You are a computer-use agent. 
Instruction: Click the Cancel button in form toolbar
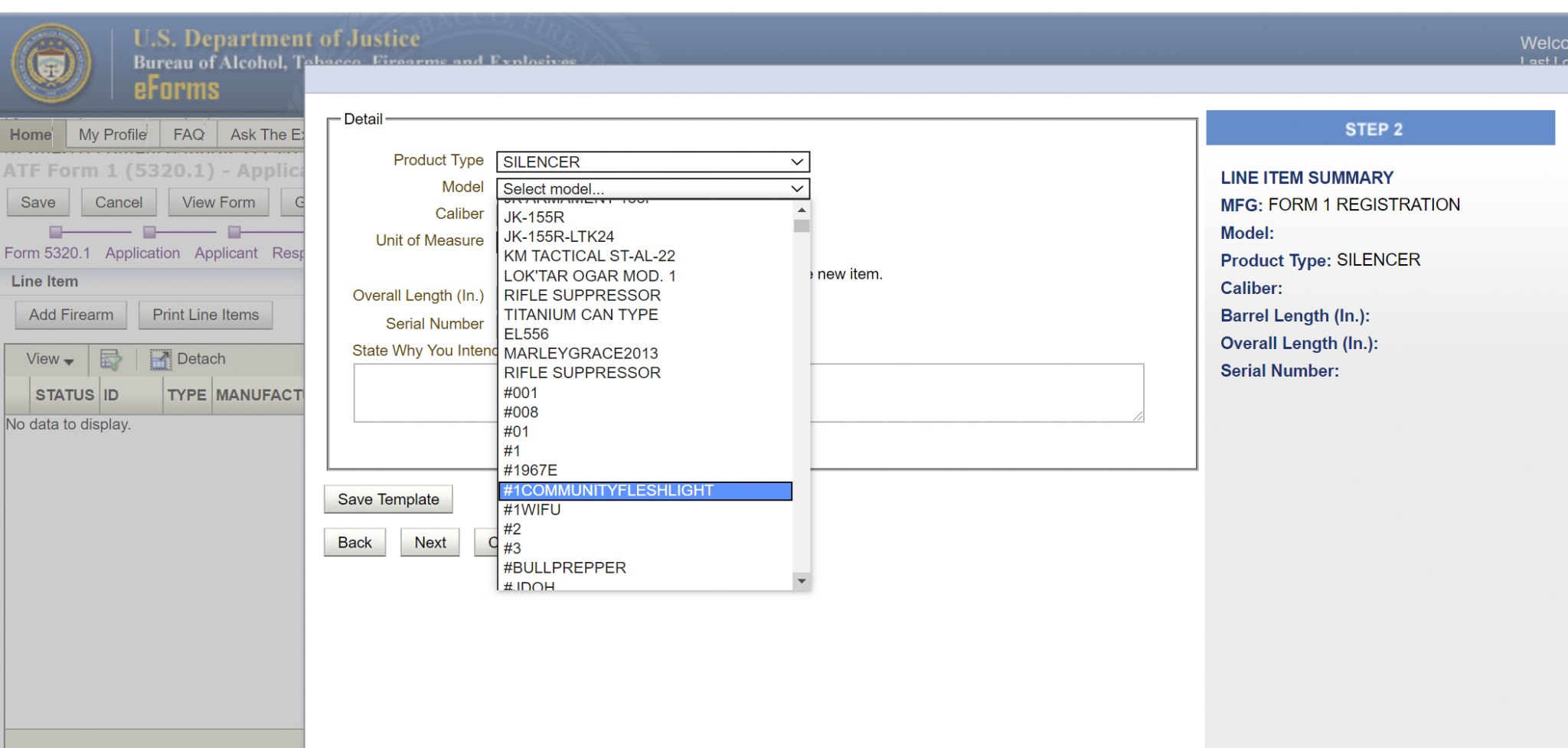click(119, 203)
